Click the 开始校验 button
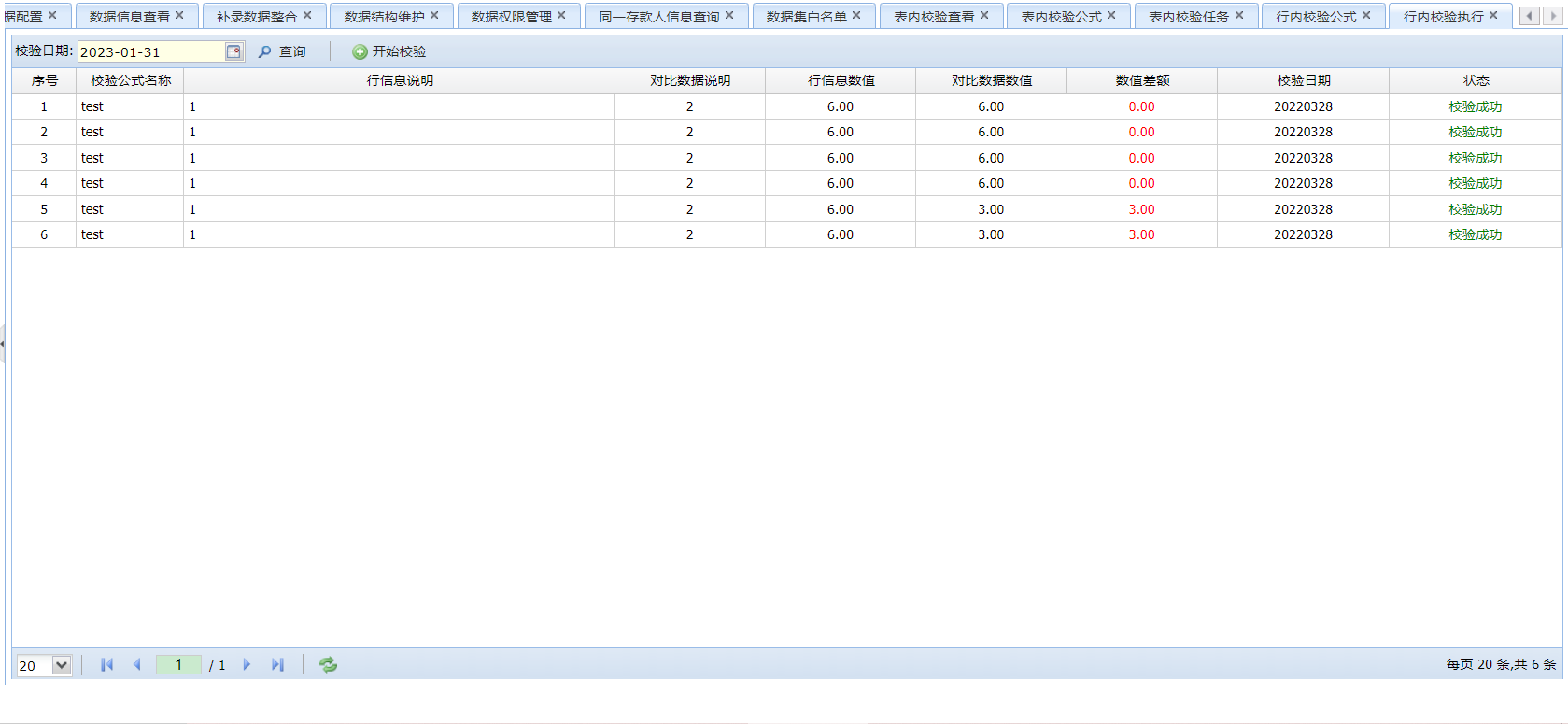 [x=389, y=52]
